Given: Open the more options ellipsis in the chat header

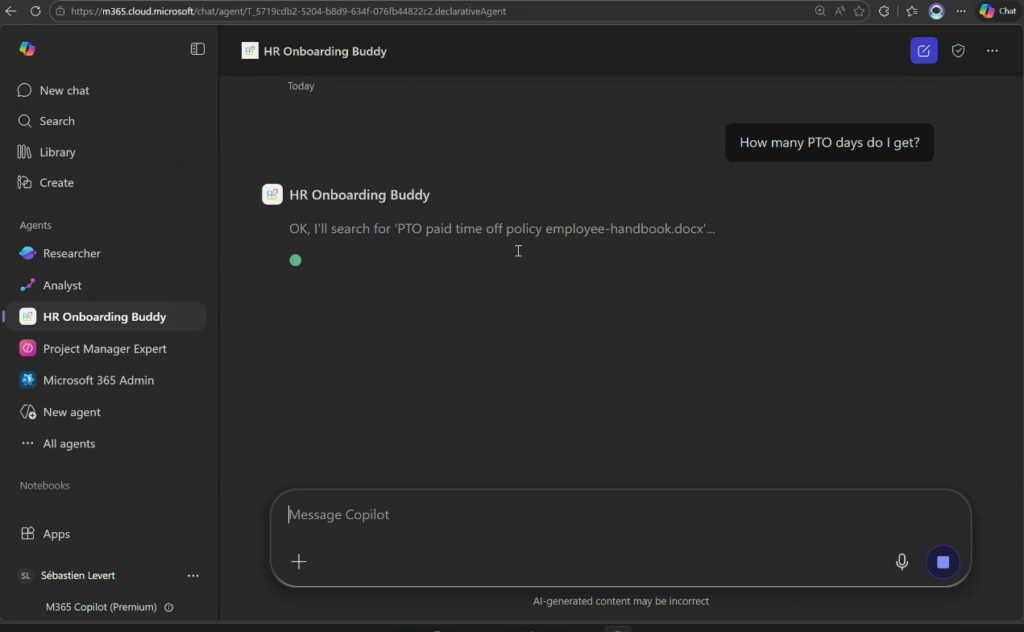Looking at the screenshot, I should point(992,50).
